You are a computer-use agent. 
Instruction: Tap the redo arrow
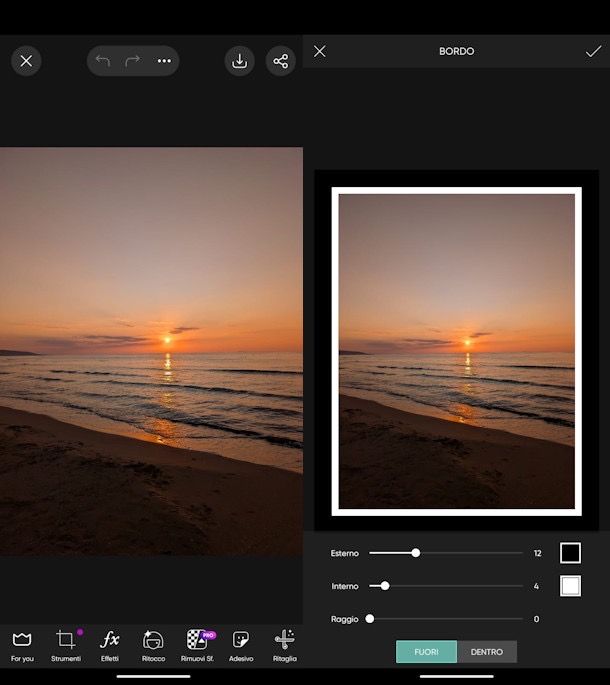point(132,61)
